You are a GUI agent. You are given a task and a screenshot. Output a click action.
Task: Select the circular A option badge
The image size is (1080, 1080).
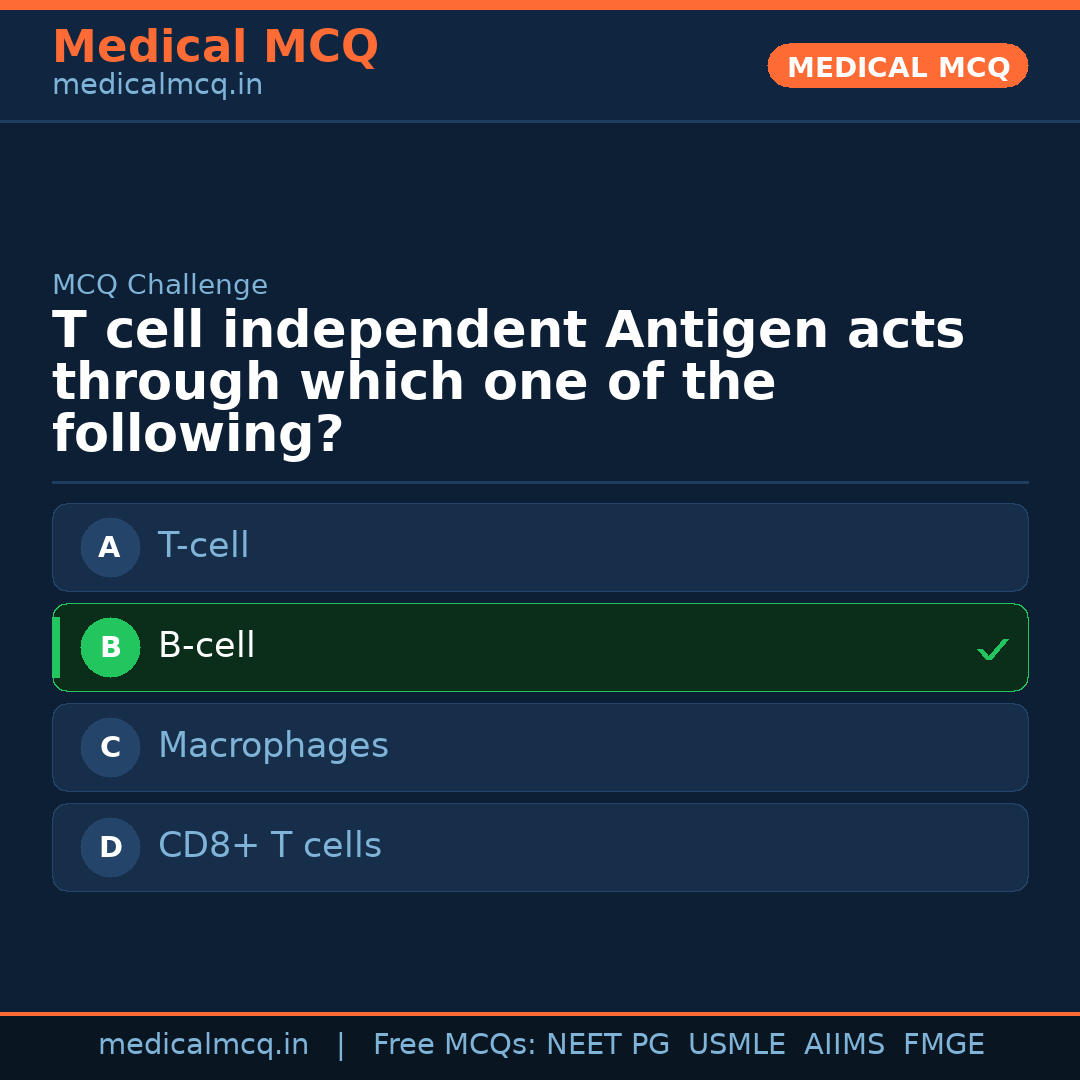(110, 547)
